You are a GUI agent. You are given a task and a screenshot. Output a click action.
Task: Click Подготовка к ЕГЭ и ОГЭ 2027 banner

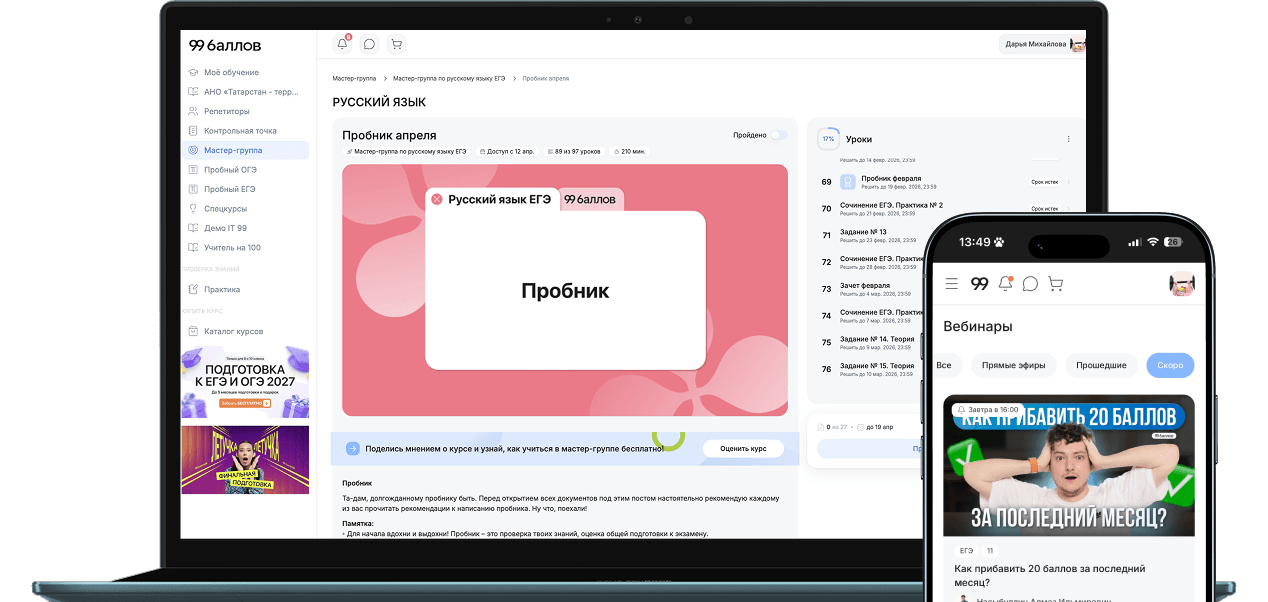pos(245,382)
